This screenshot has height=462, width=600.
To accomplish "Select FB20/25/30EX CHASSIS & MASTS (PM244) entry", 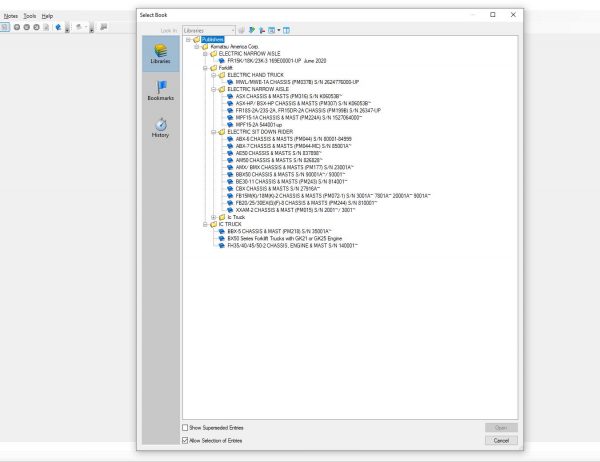I will tap(307, 203).
